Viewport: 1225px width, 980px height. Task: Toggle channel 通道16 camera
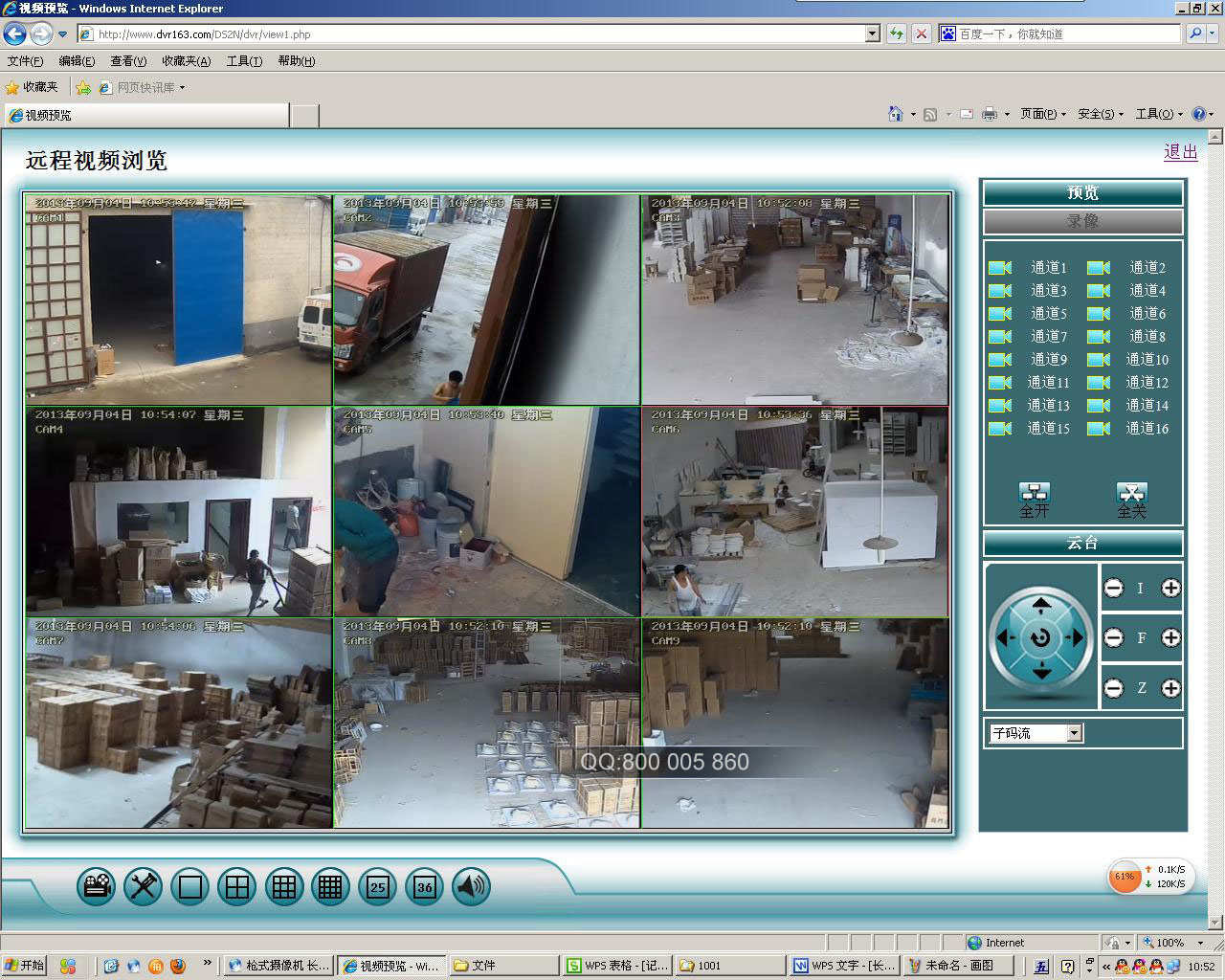[1099, 429]
